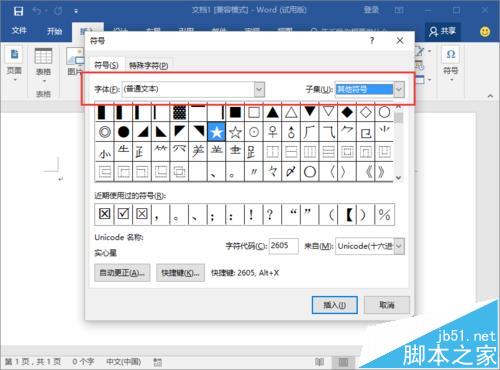Expand the 符号 ribbon dropdown arrow
This screenshot has height=370, width=500.
tap(451, 80)
